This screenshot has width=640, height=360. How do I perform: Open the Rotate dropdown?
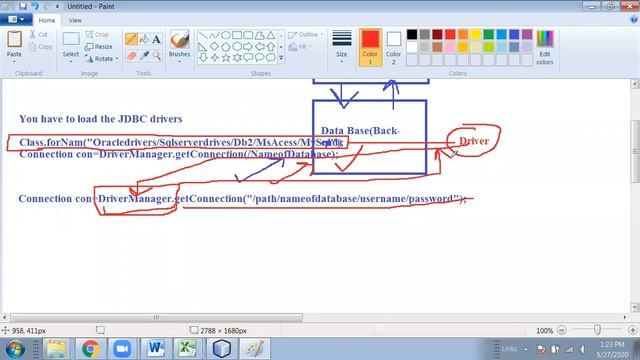102,59
